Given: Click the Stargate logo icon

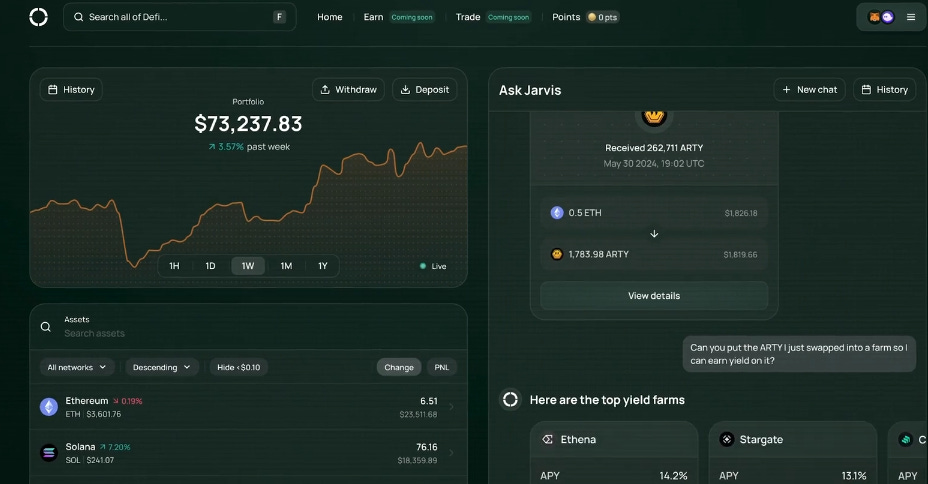Looking at the screenshot, I should [726, 439].
